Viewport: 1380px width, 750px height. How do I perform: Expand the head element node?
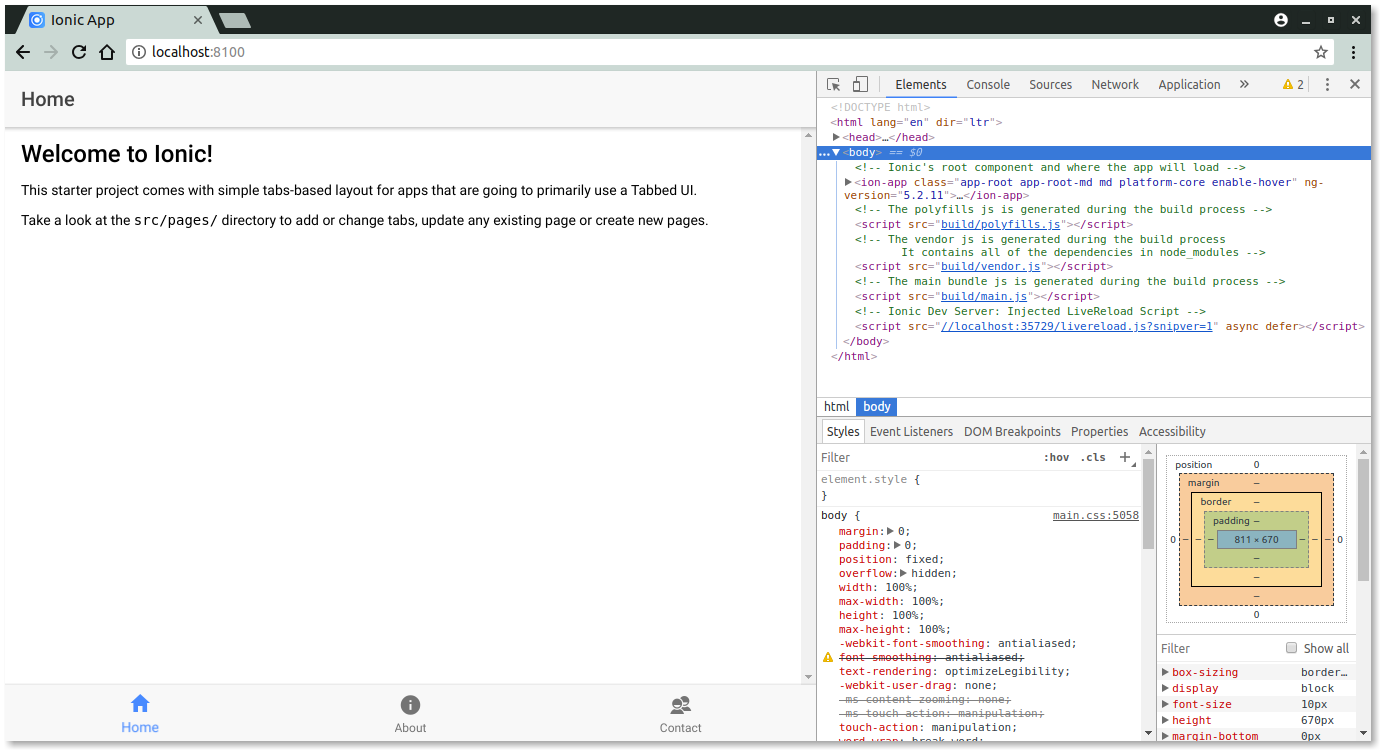click(837, 137)
